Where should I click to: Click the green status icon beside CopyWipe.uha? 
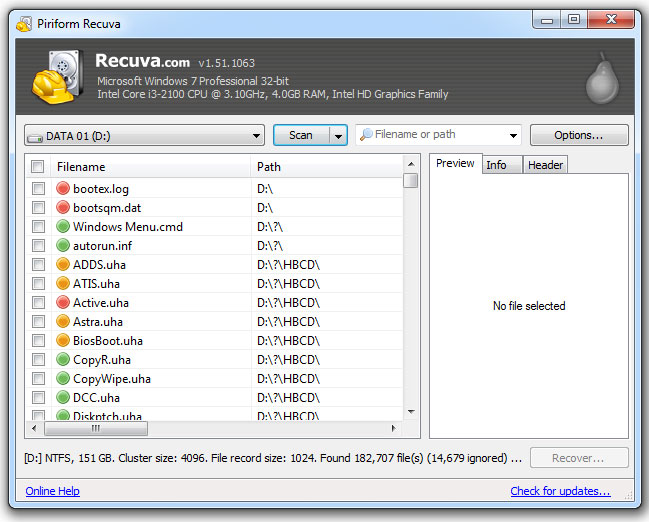tap(63, 379)
